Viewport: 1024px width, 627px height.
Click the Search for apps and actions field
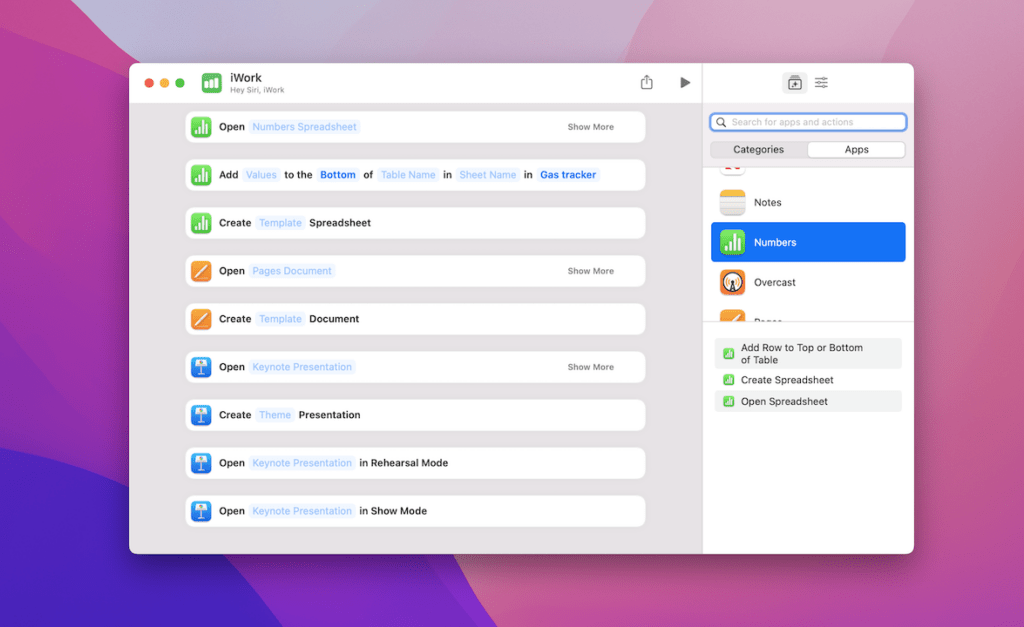808,122
